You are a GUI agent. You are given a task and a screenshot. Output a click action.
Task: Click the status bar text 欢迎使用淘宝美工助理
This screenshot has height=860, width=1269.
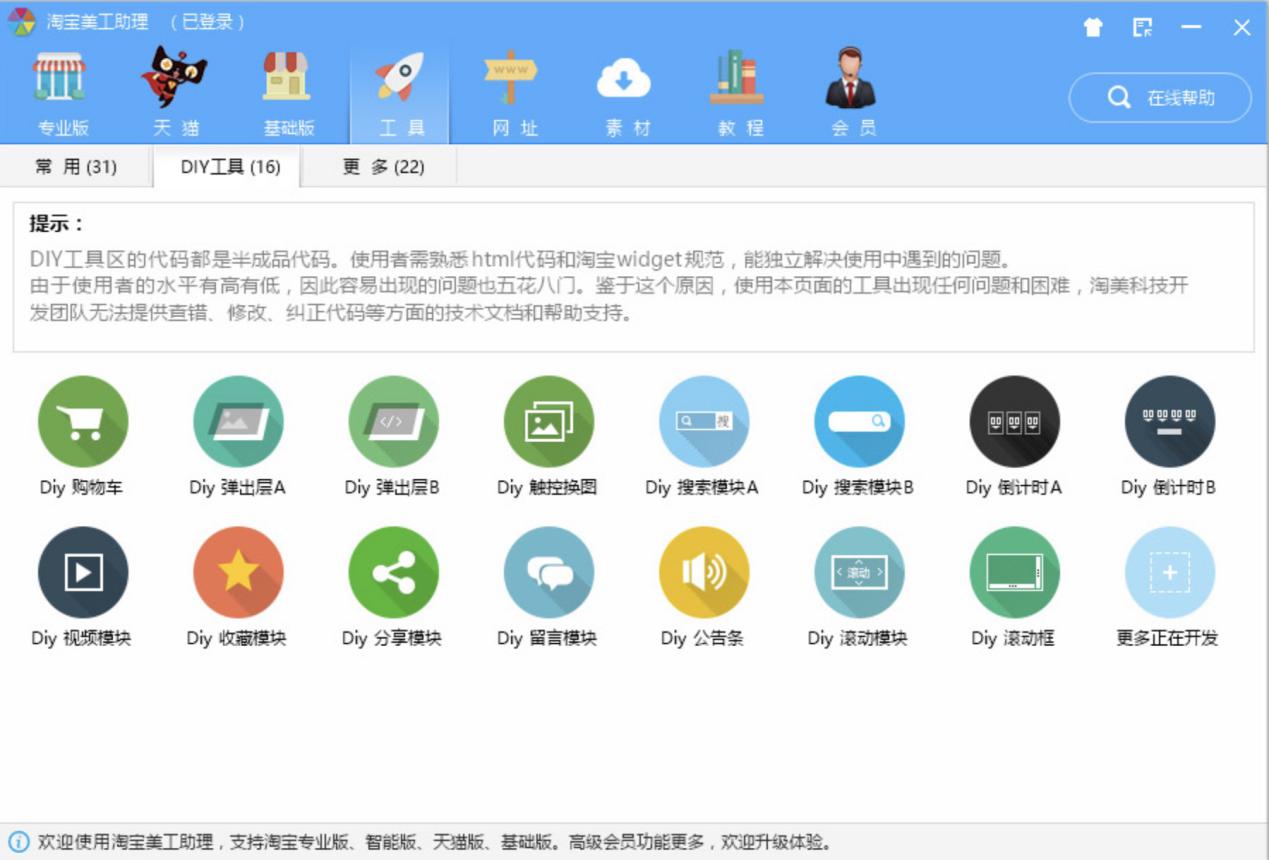click(435, 842)
